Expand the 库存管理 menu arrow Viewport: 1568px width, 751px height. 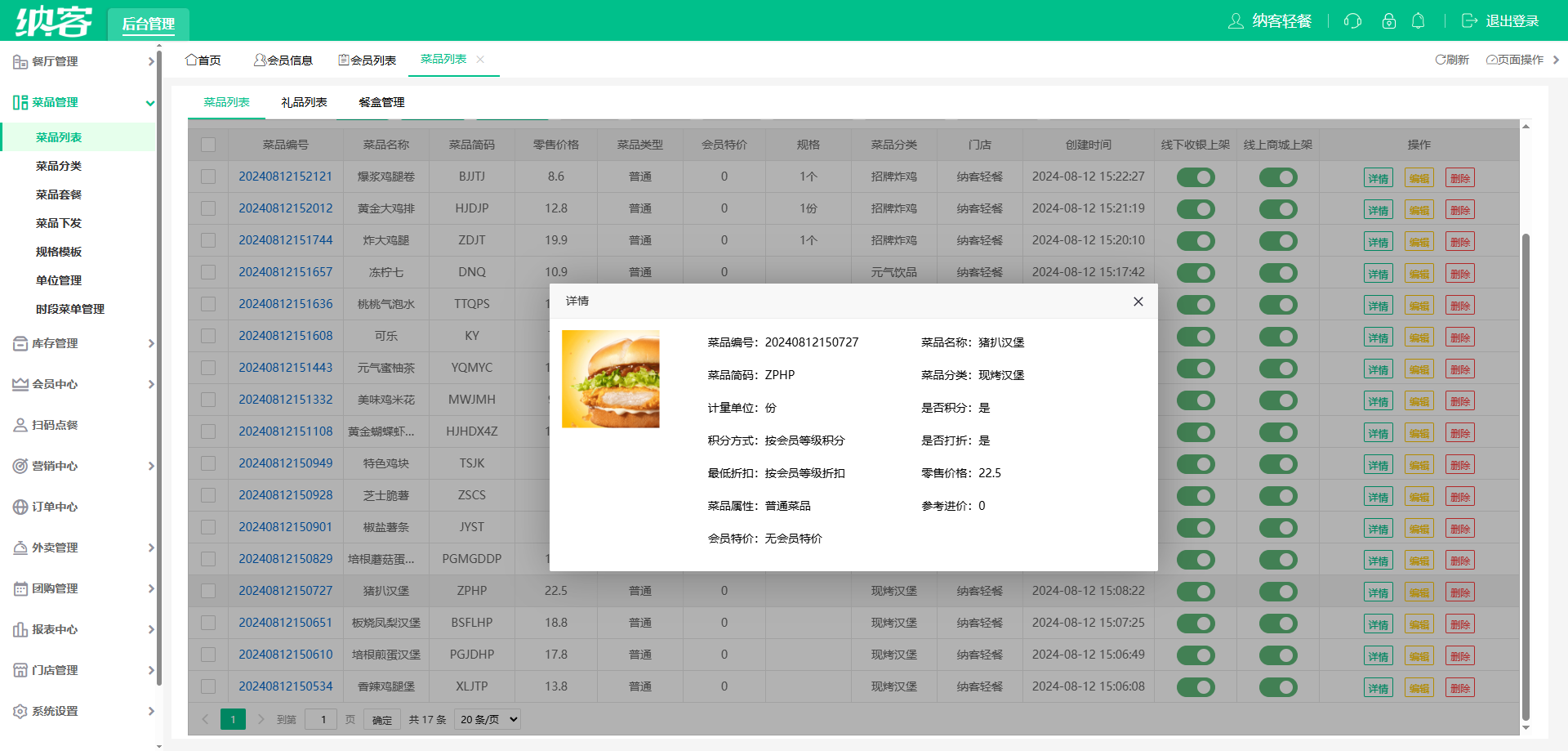[x=150, y=343]
